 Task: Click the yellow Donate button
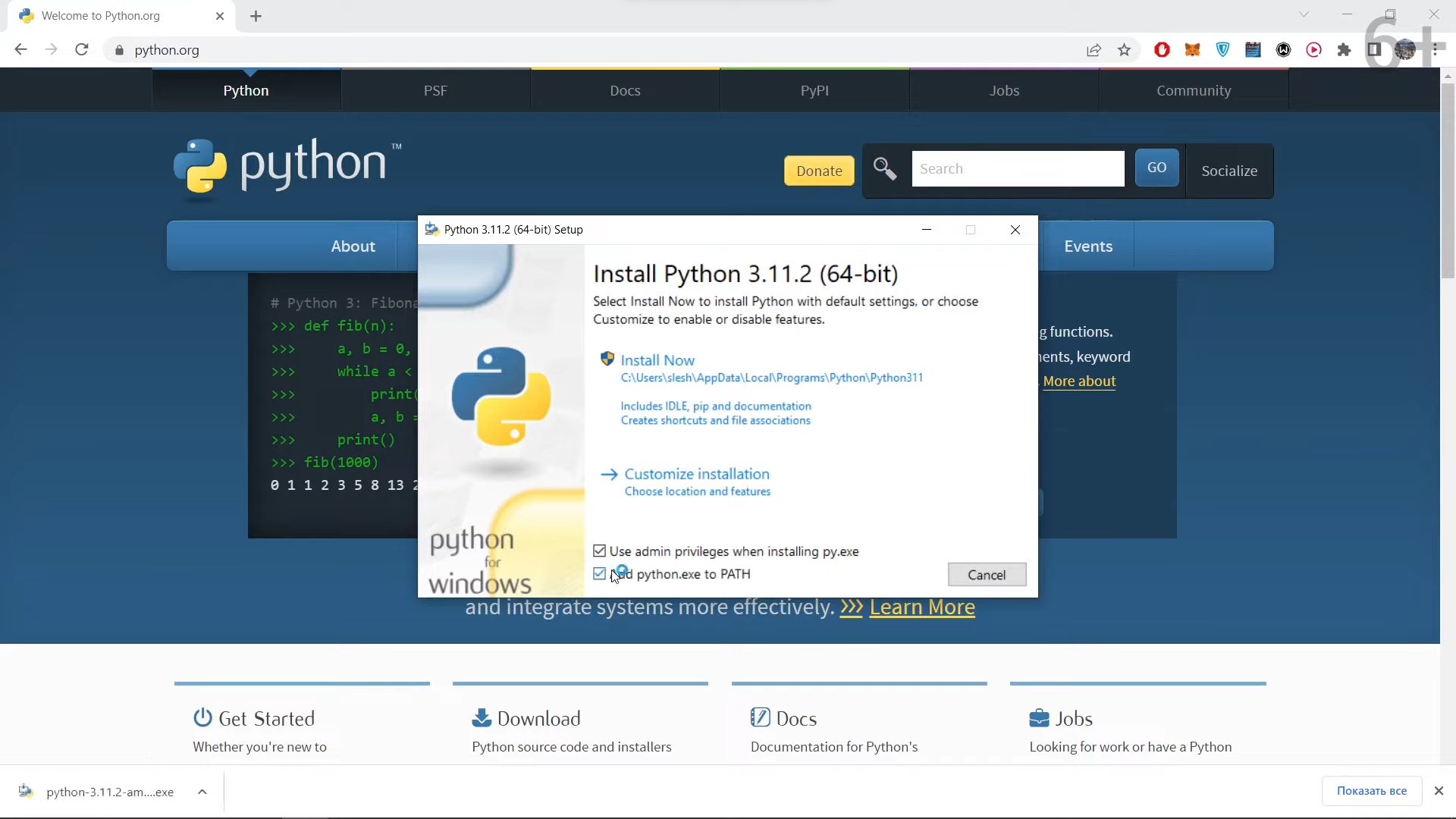coord(819,171)
